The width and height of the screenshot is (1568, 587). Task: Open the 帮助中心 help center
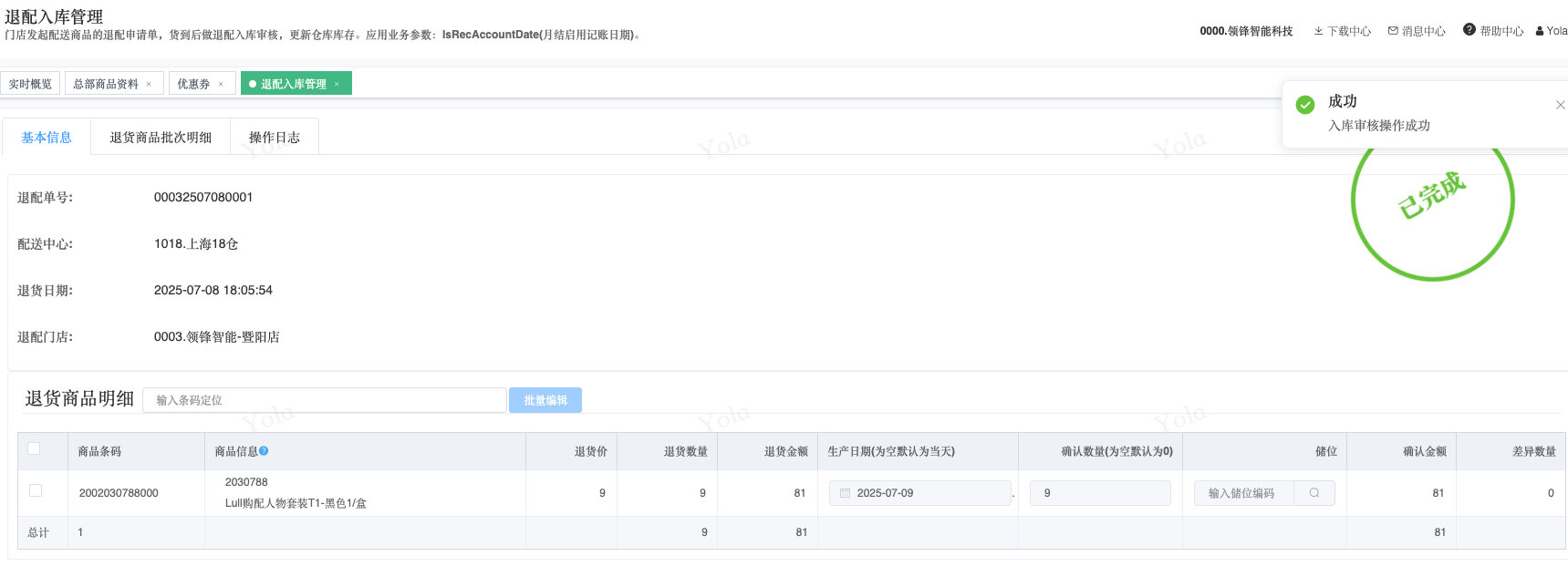(1493, 30)
